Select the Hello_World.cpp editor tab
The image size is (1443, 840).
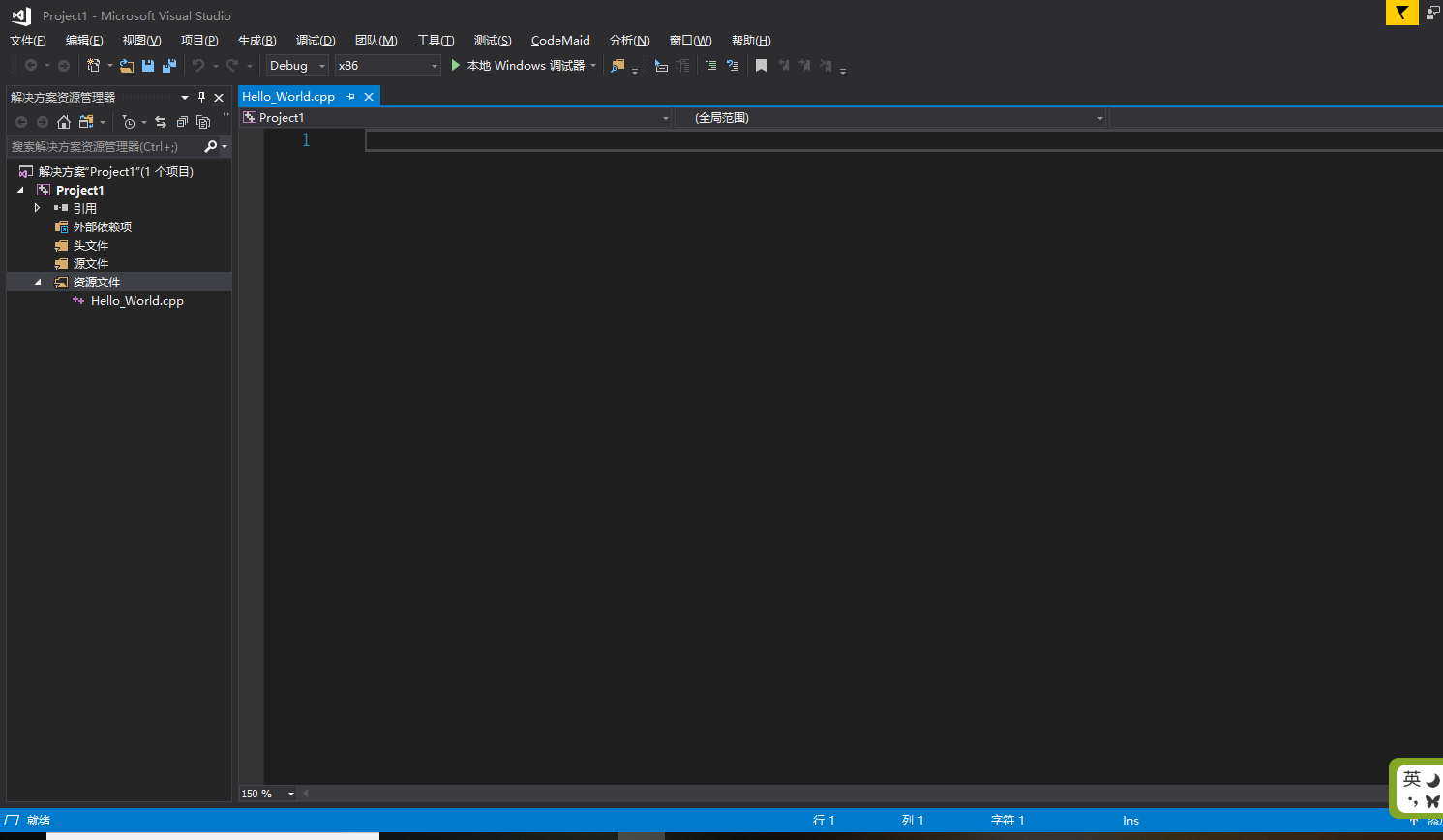pos(288,97)
